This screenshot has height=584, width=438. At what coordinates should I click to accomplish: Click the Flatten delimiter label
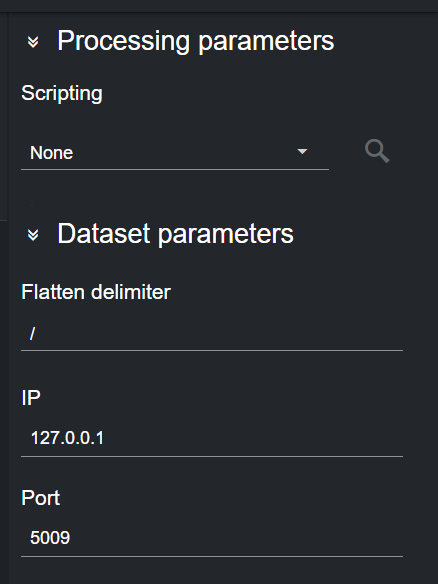click(x=96, y=292)
